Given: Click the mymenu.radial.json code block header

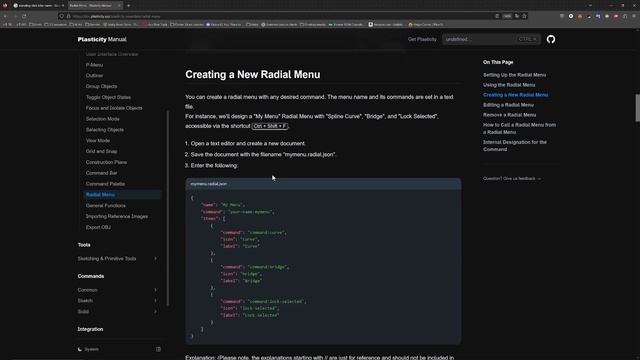Looking at the screenshot, I should click(x=323, y=184).
